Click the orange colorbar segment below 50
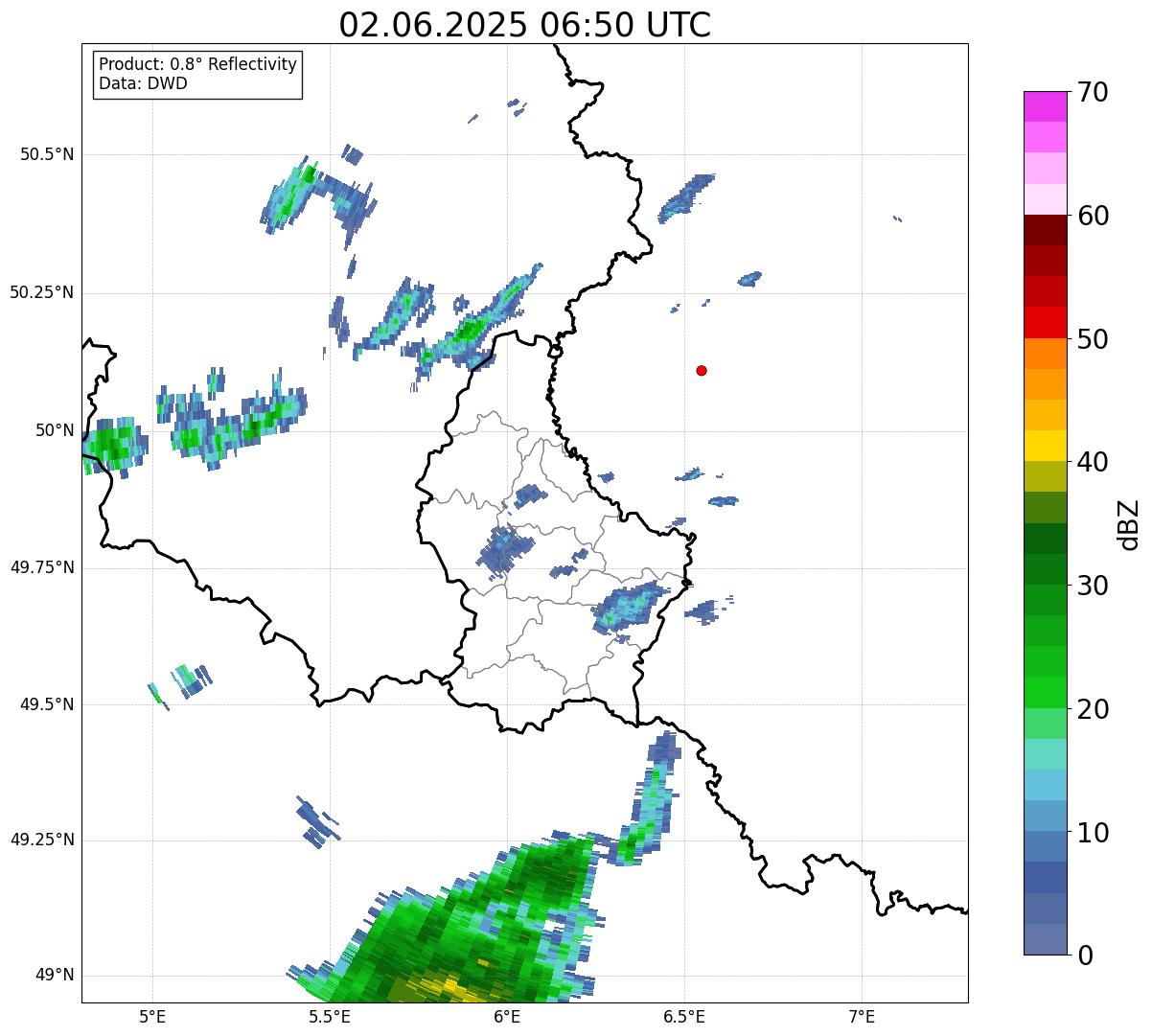The image size is (1152, 1036). pyautogui.click(x=1045, y=354)
